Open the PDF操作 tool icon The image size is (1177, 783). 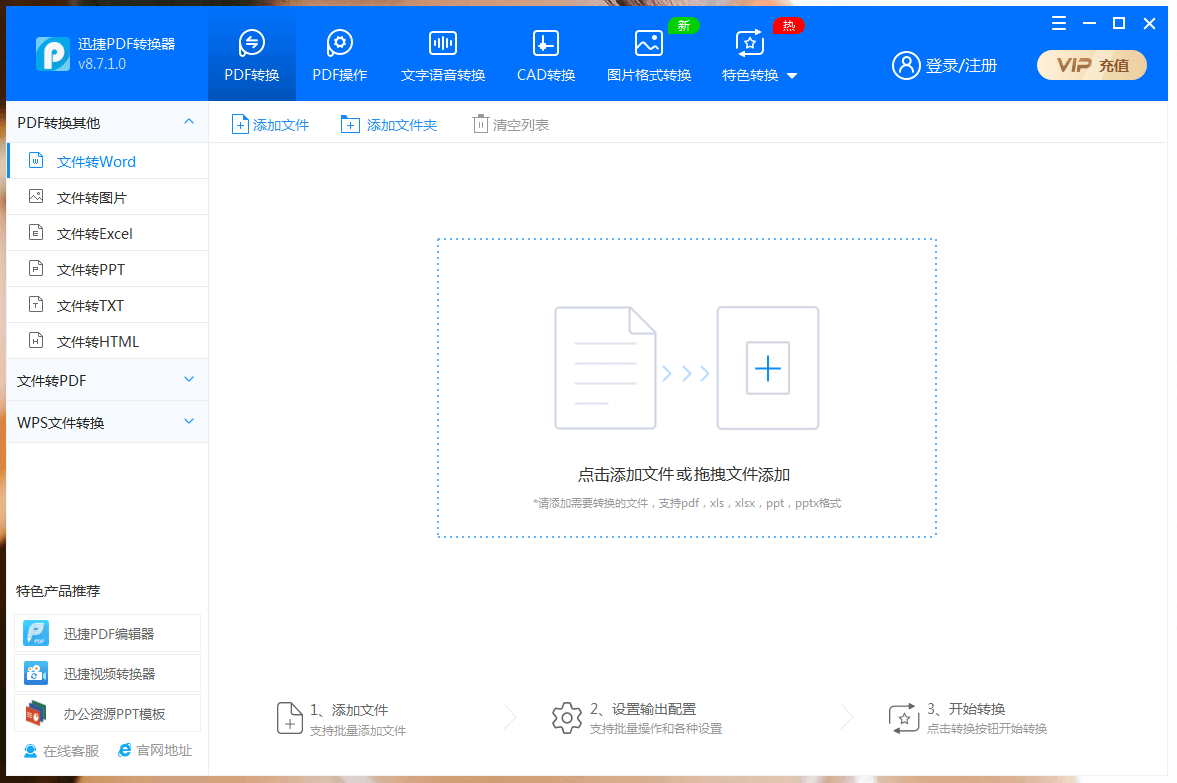coord(340,43)
